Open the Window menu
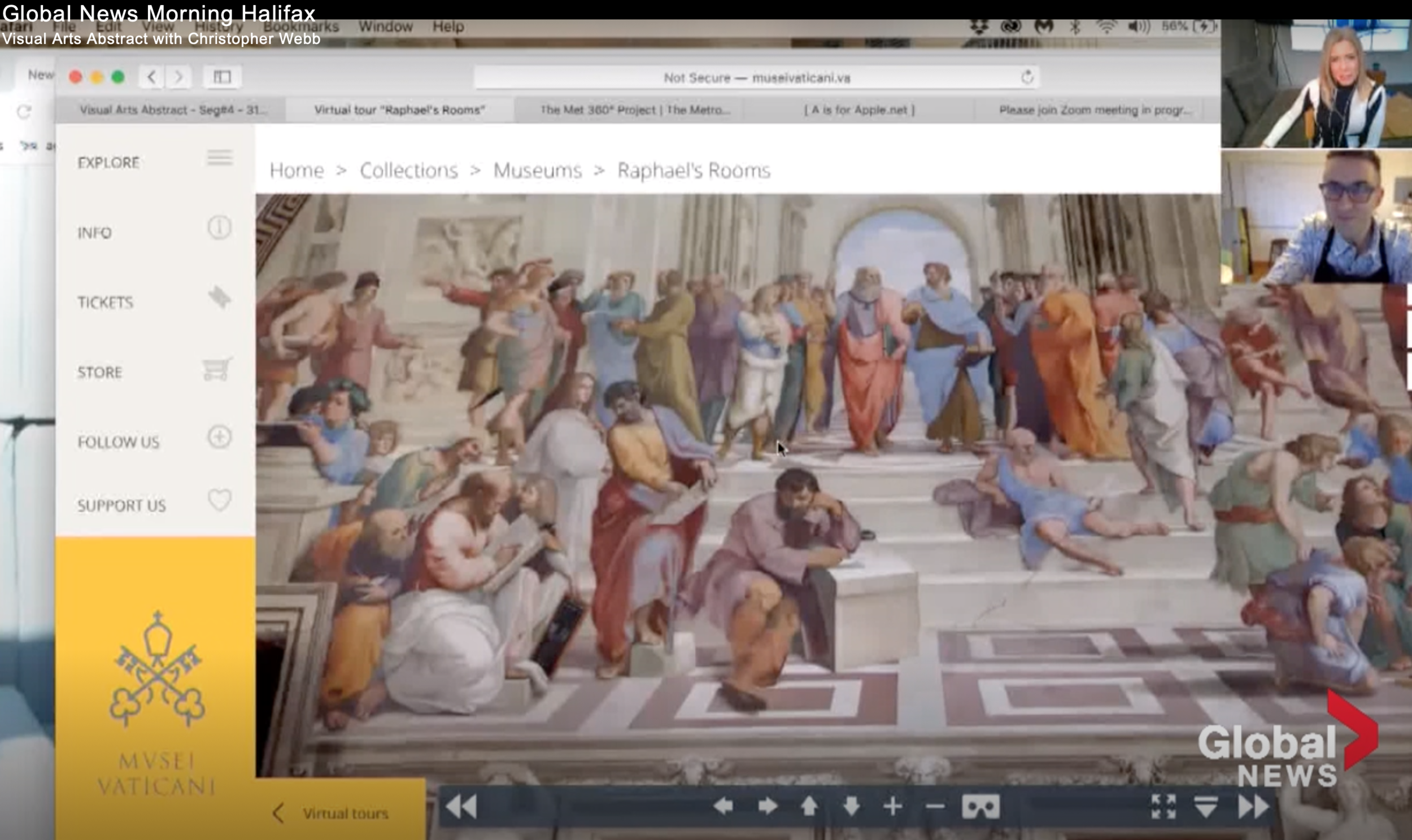This screenshot has width=1412, height=840. 385,27
